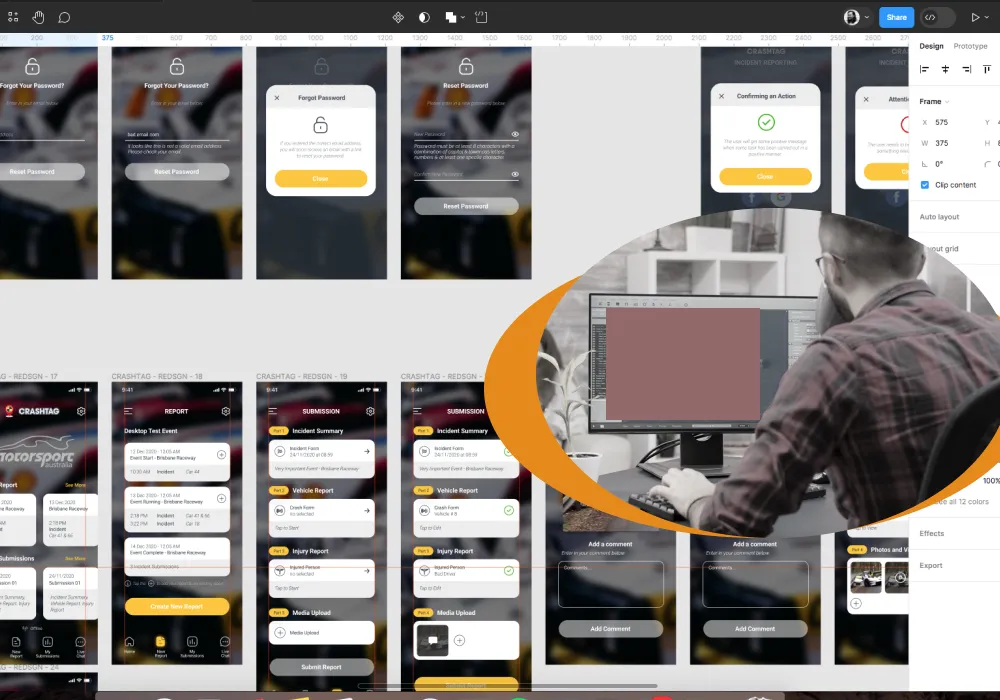
Task: Click the Create New Report button
Action: point(177,606)
